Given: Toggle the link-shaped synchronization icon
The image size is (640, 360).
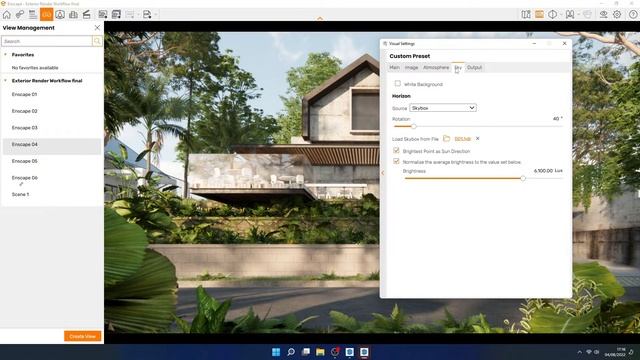Looking at the screenshot, I should coord(20,15).
